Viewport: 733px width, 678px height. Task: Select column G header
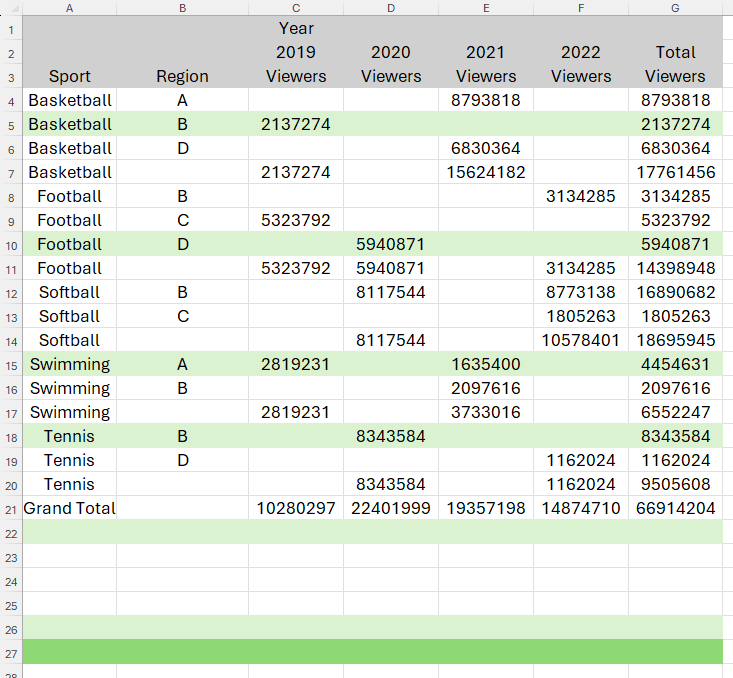(675, 8)
